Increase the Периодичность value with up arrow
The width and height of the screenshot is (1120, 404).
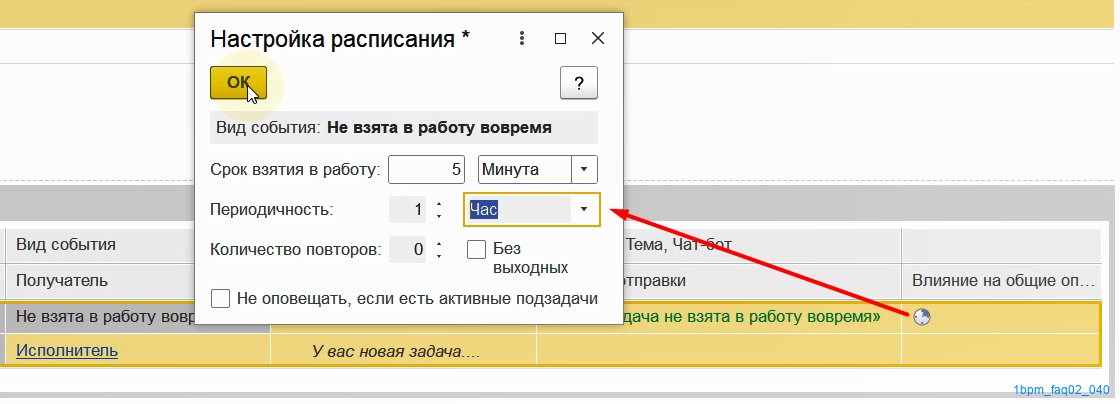pos(439,205)
